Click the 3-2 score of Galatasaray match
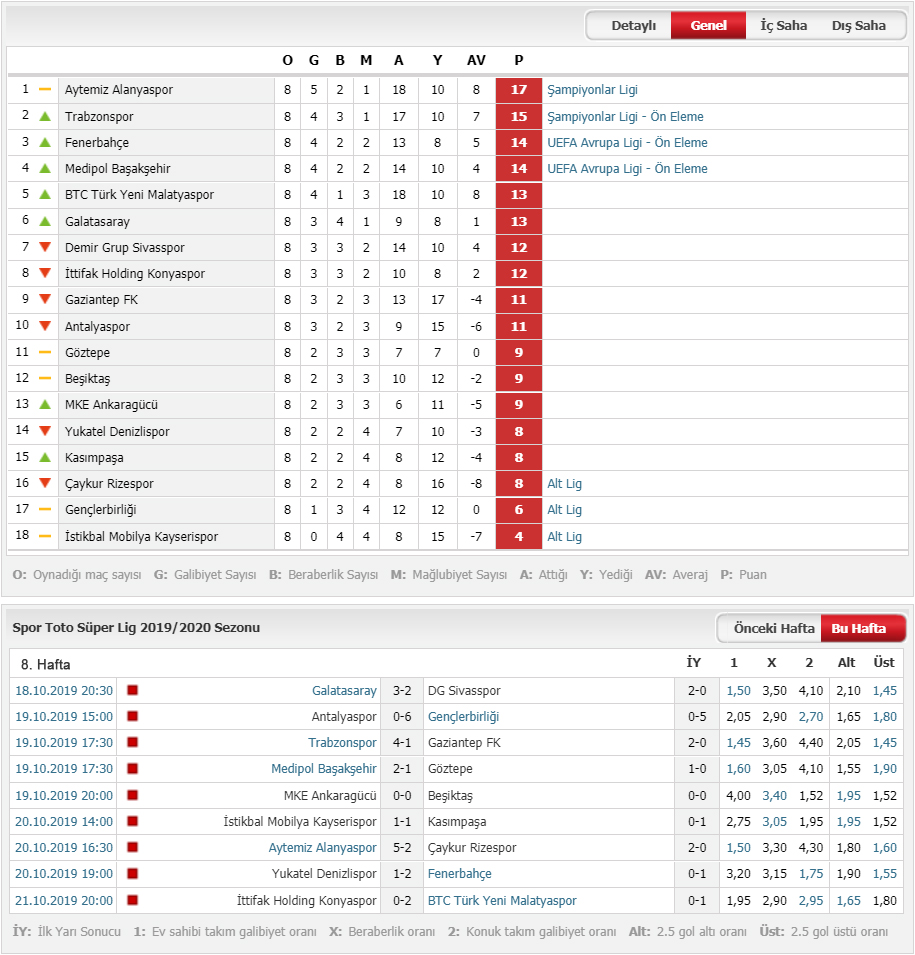Viewport: 915px width, 955px height. click(x=402, y=691)
